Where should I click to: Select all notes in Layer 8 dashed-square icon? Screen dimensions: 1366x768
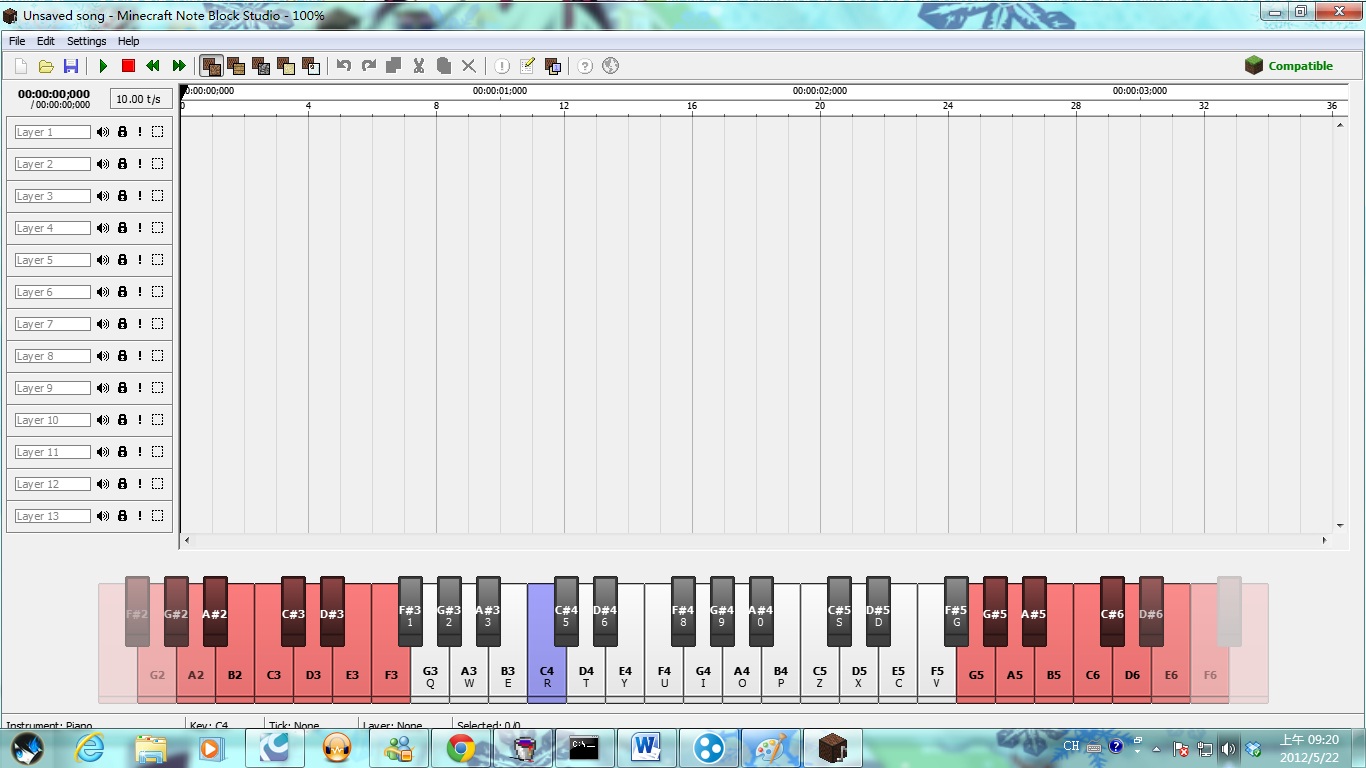(x=157, y=356)
